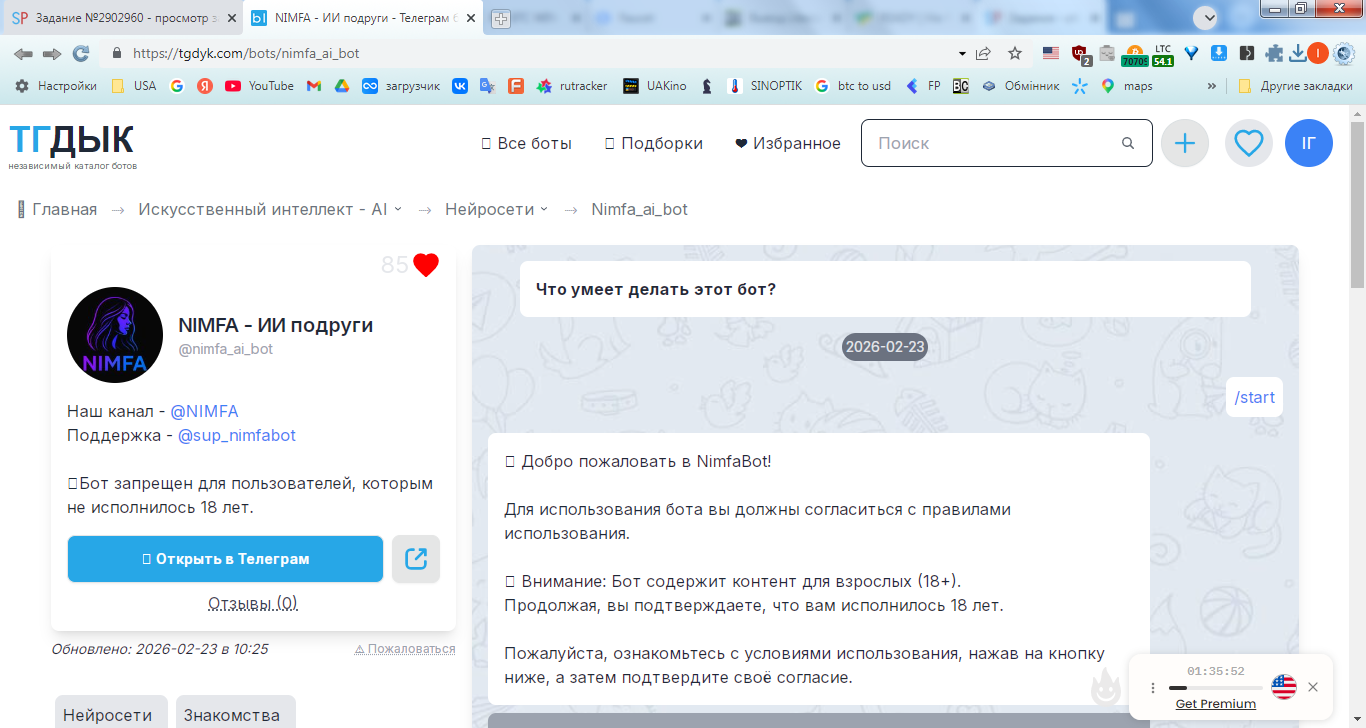1366x728 pixels.
Task: Open the orange F bookmark icon
Action: [x=516, y=86]
